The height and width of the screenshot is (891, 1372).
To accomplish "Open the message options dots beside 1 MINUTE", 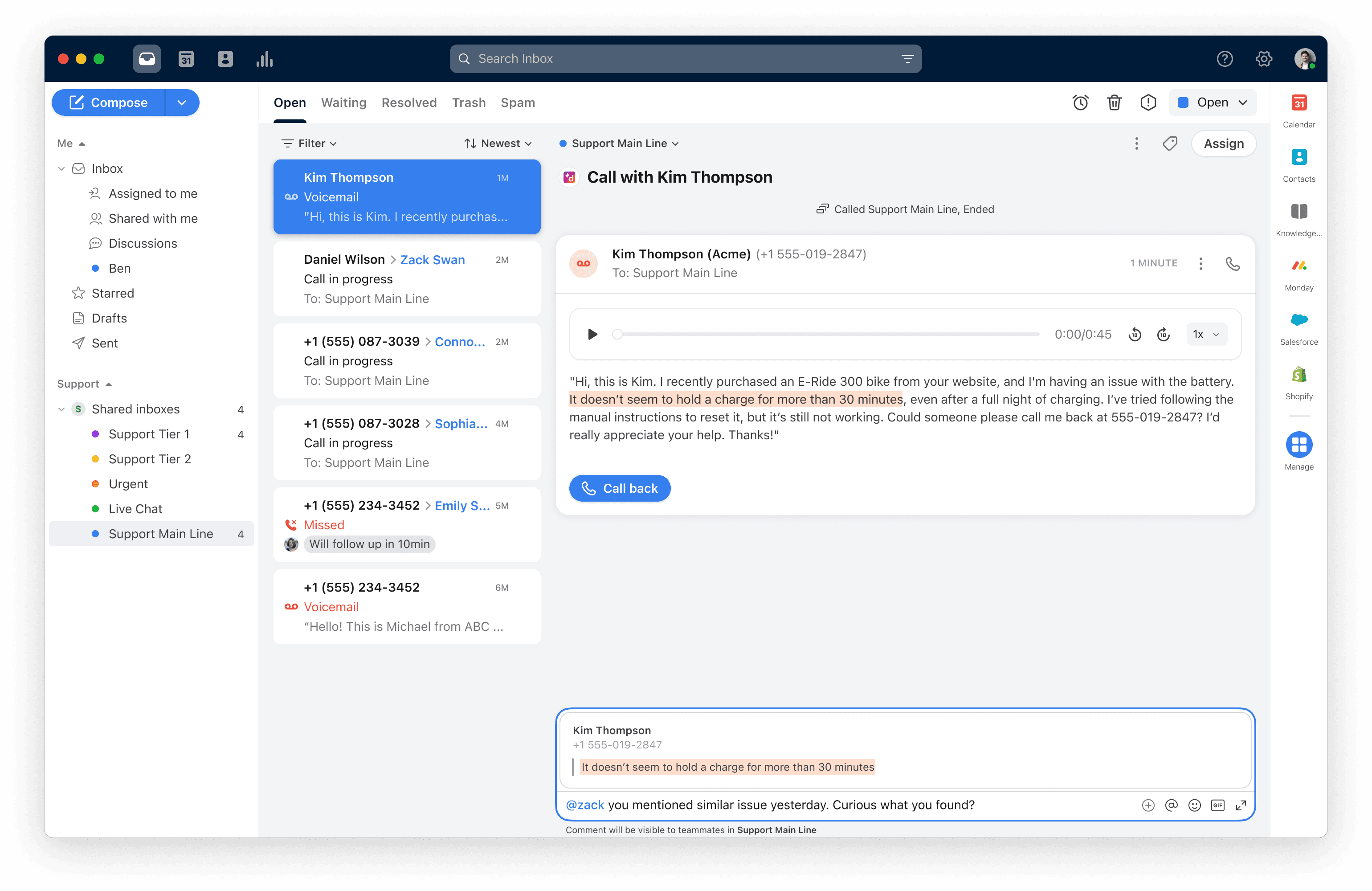I will tap(1200, 264).
